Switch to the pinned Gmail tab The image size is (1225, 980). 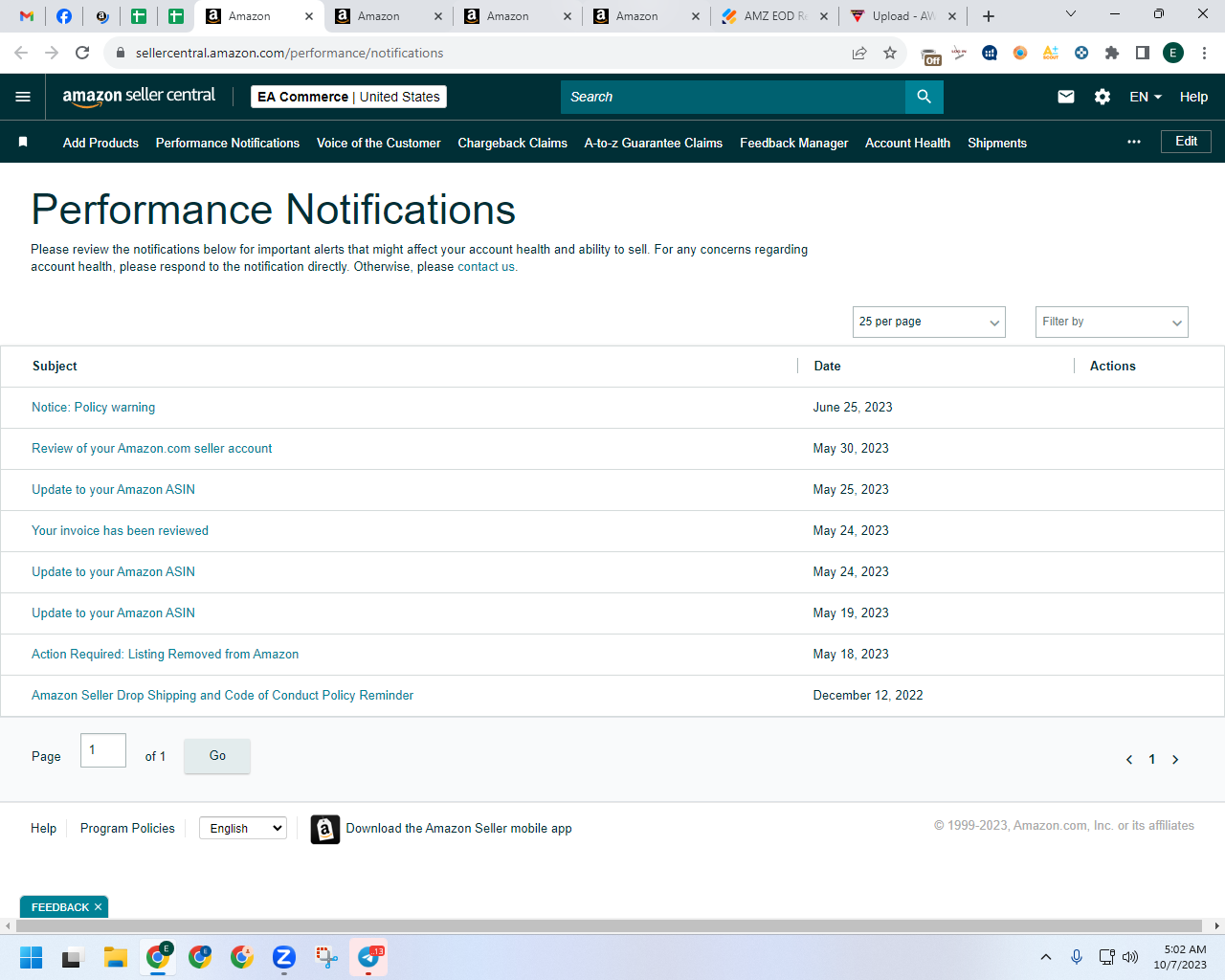pyautogui.click(x=27, y=16)
